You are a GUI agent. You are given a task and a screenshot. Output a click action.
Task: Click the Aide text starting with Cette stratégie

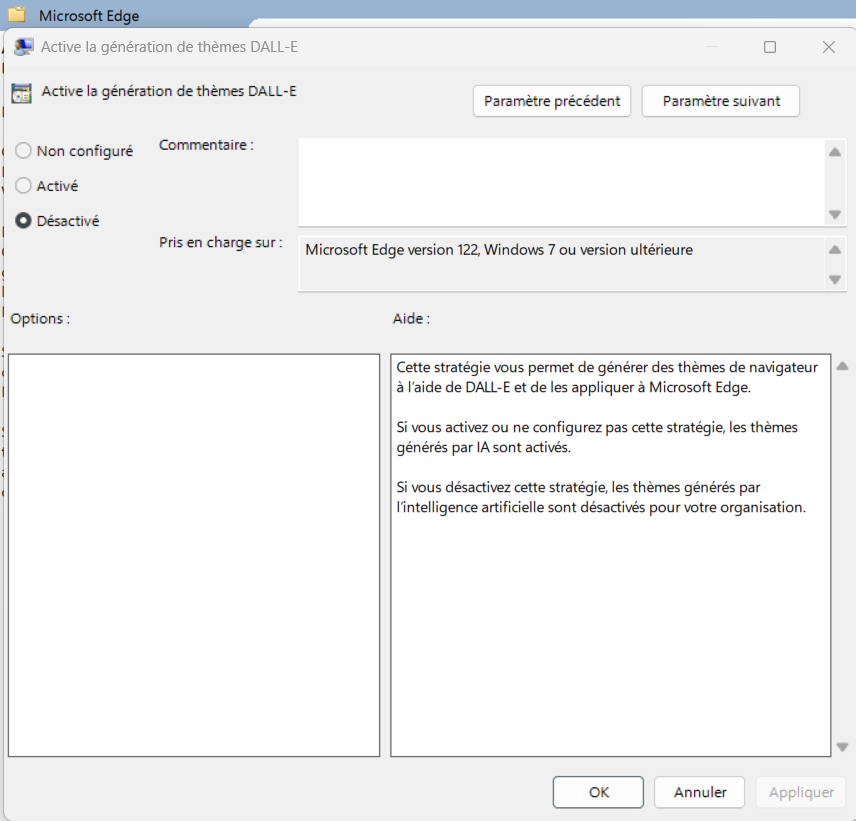click(607, 377)
